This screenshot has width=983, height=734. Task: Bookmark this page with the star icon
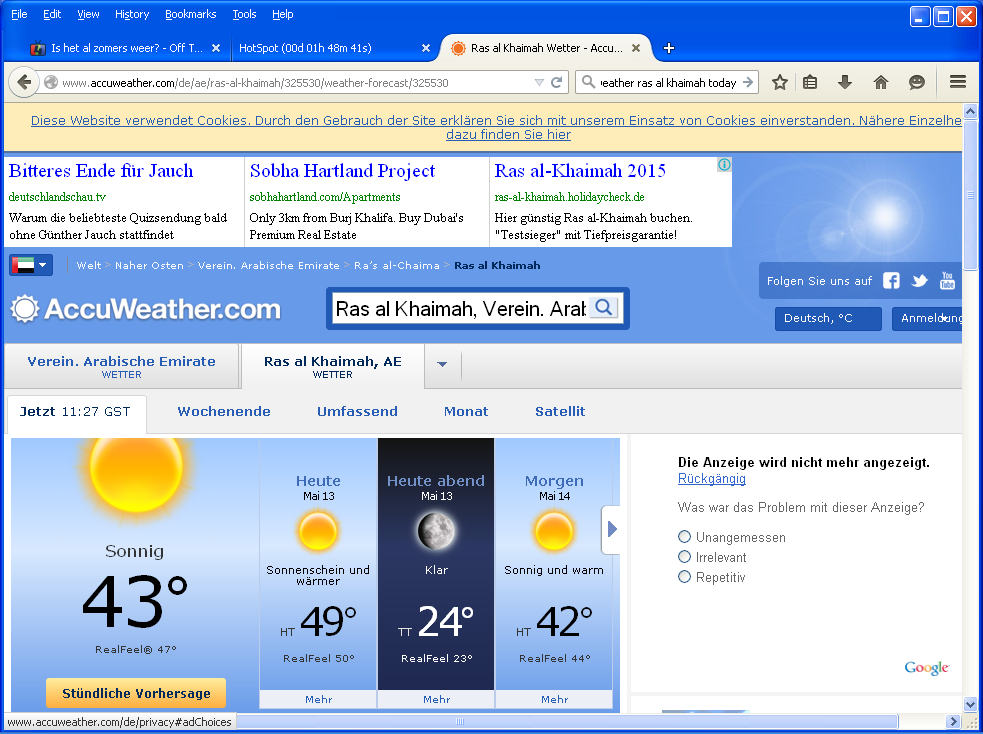coord(780,82)
